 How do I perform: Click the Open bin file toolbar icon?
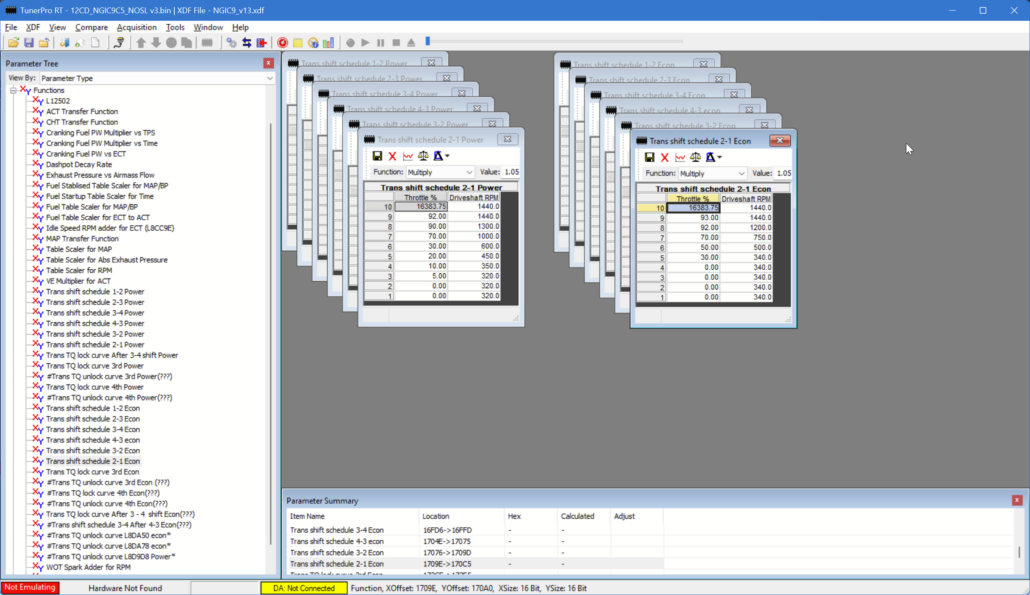(13, 43)
